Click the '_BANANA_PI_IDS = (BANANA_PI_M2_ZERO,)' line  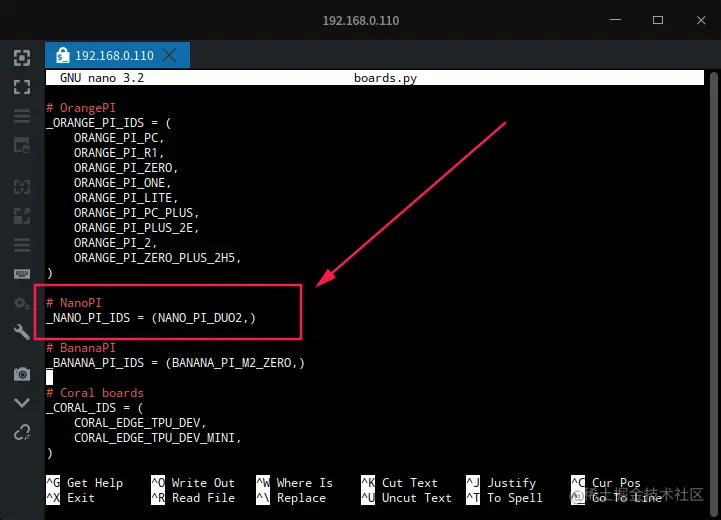click(175, 363)
